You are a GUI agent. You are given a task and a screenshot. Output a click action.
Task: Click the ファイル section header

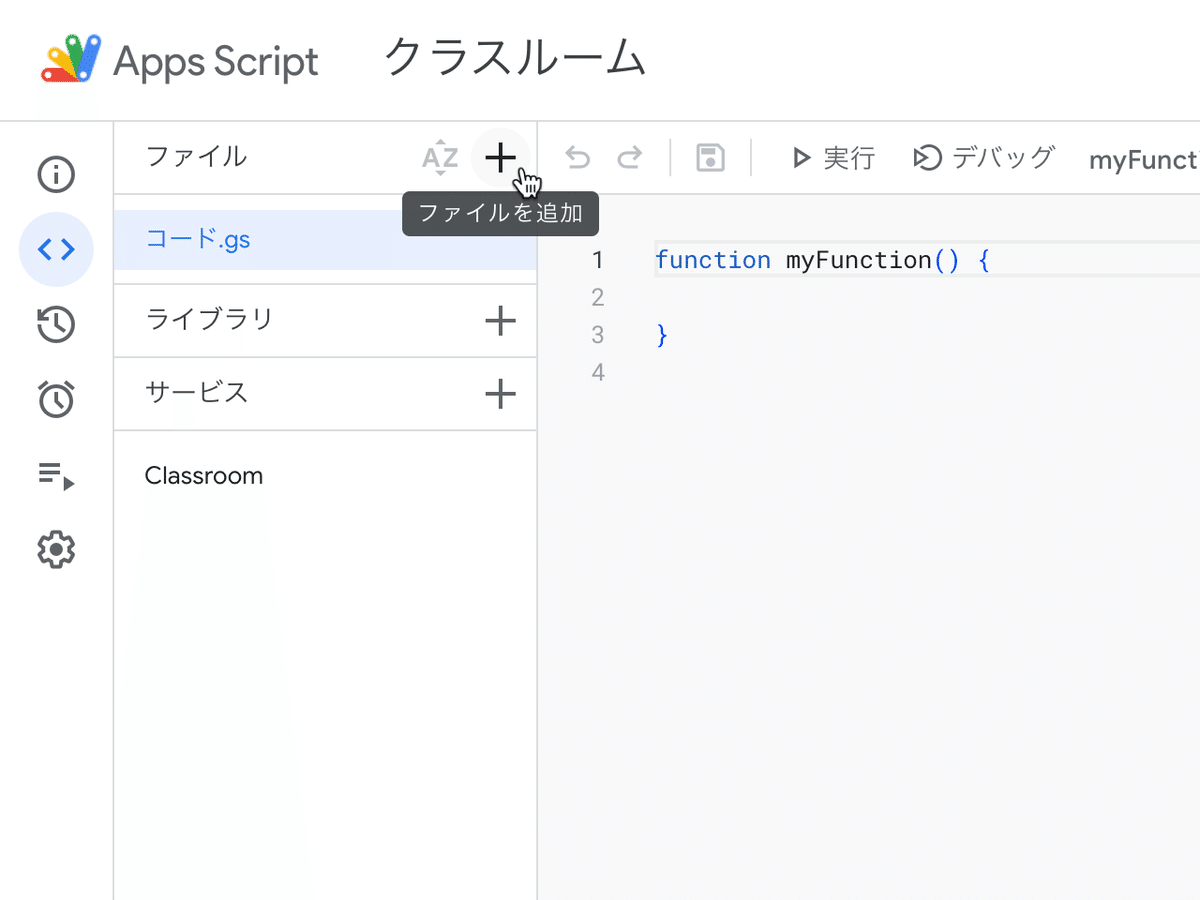[196, 157]
